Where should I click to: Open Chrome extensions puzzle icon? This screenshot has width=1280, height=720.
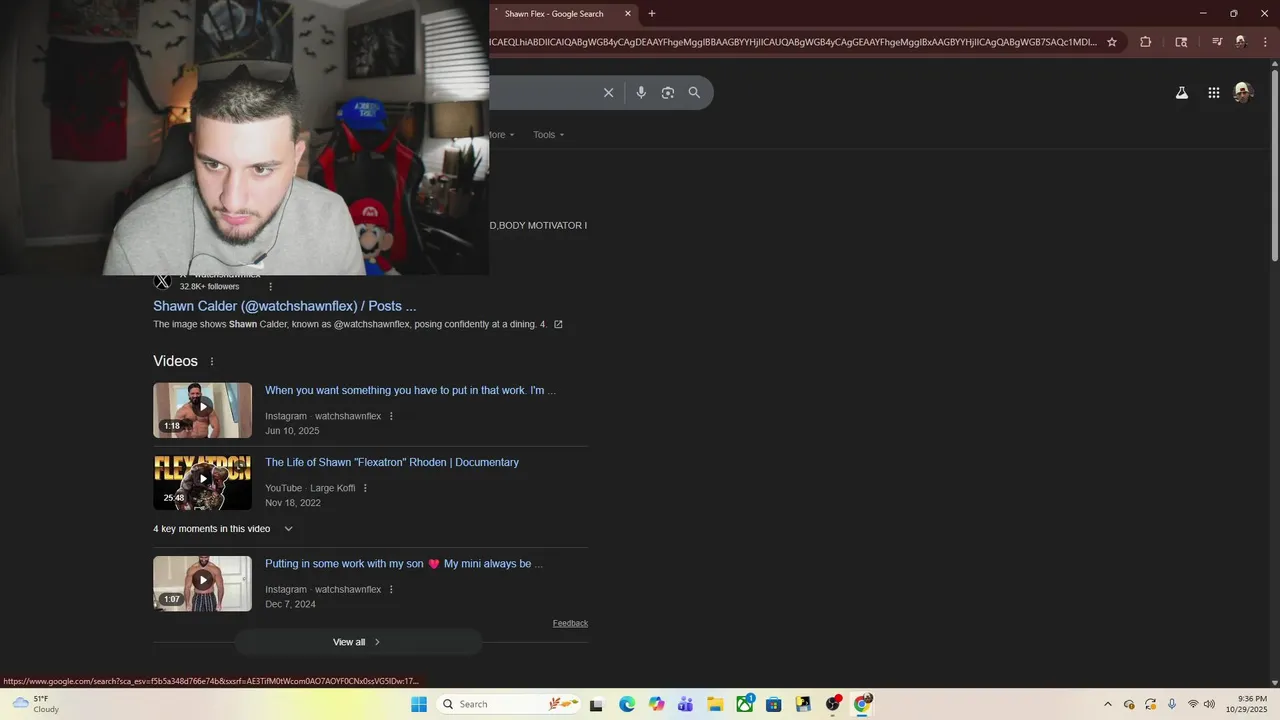point(1145,42)
